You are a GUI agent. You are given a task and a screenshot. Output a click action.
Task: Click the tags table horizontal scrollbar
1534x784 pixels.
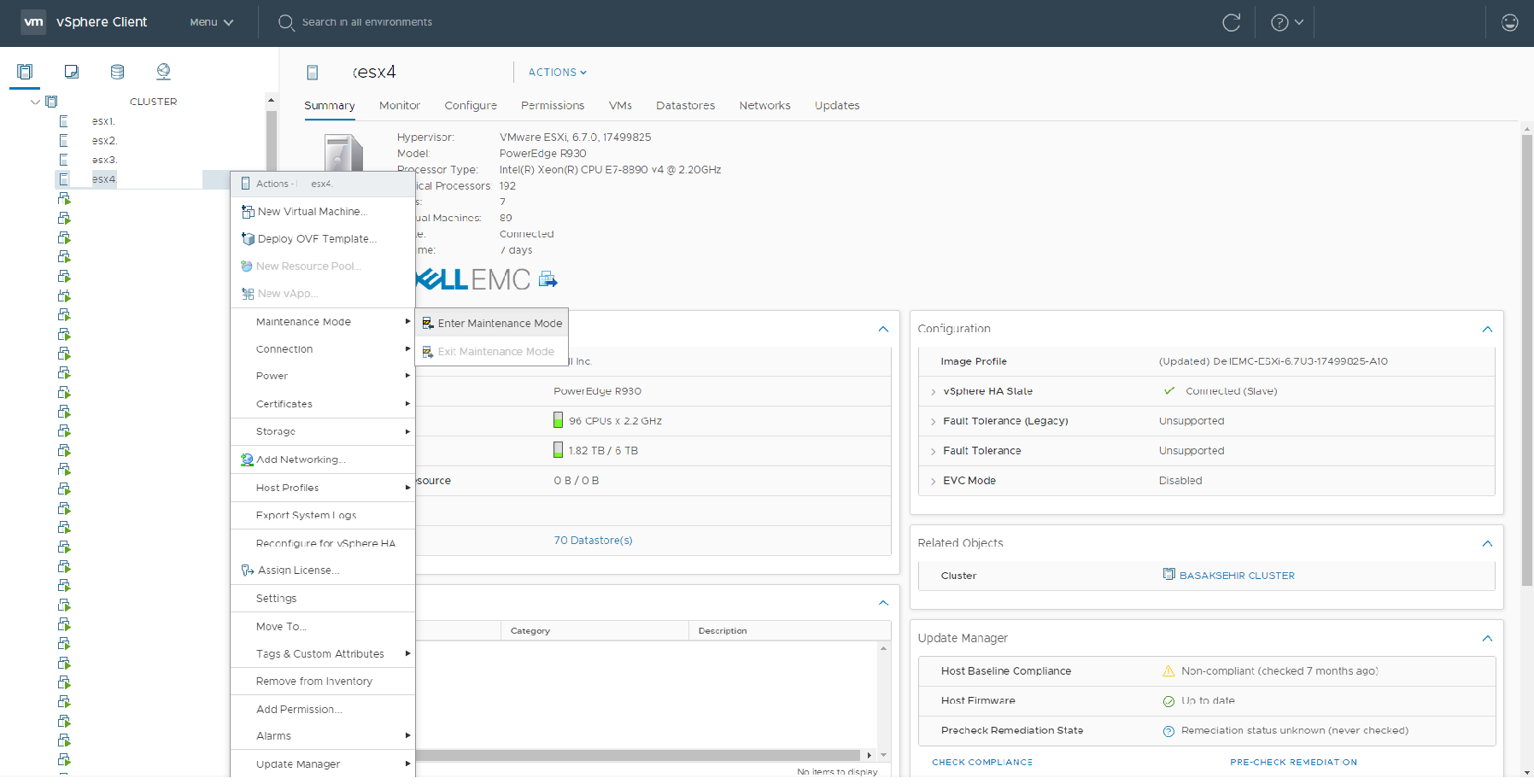[x=638, y=755]
